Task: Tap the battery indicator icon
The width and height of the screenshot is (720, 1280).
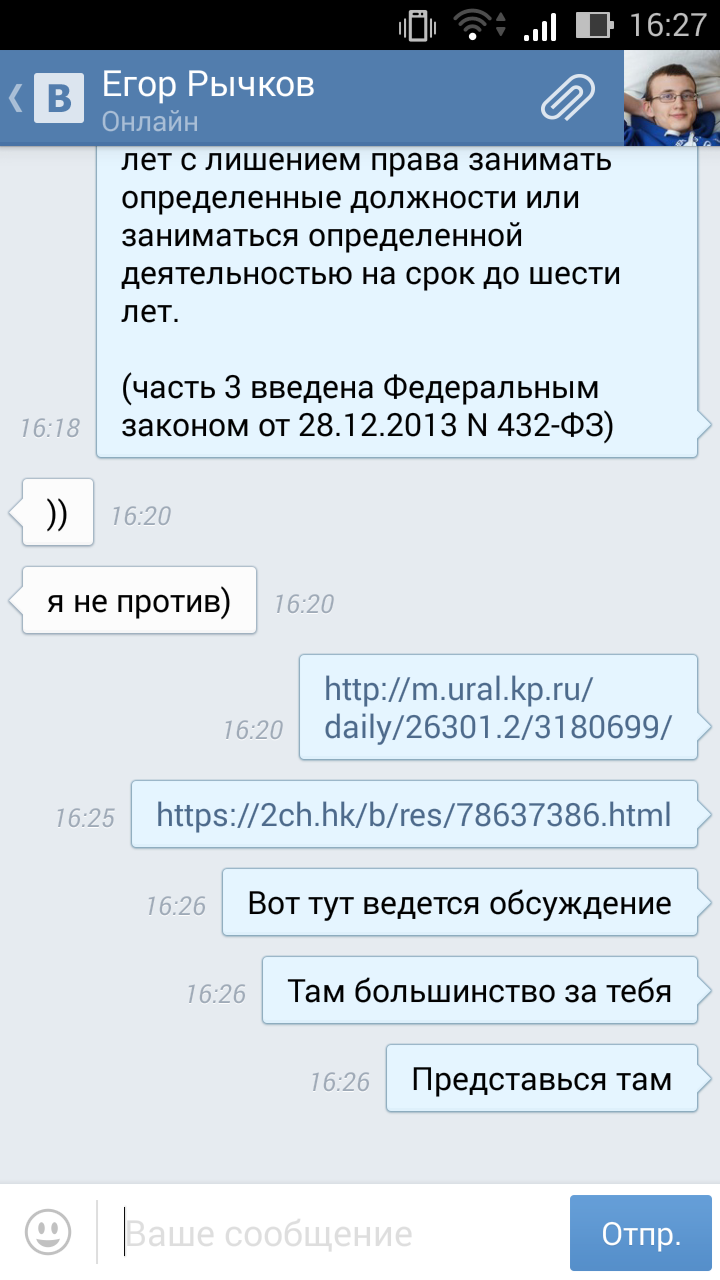Action: (x=594, y=24)
